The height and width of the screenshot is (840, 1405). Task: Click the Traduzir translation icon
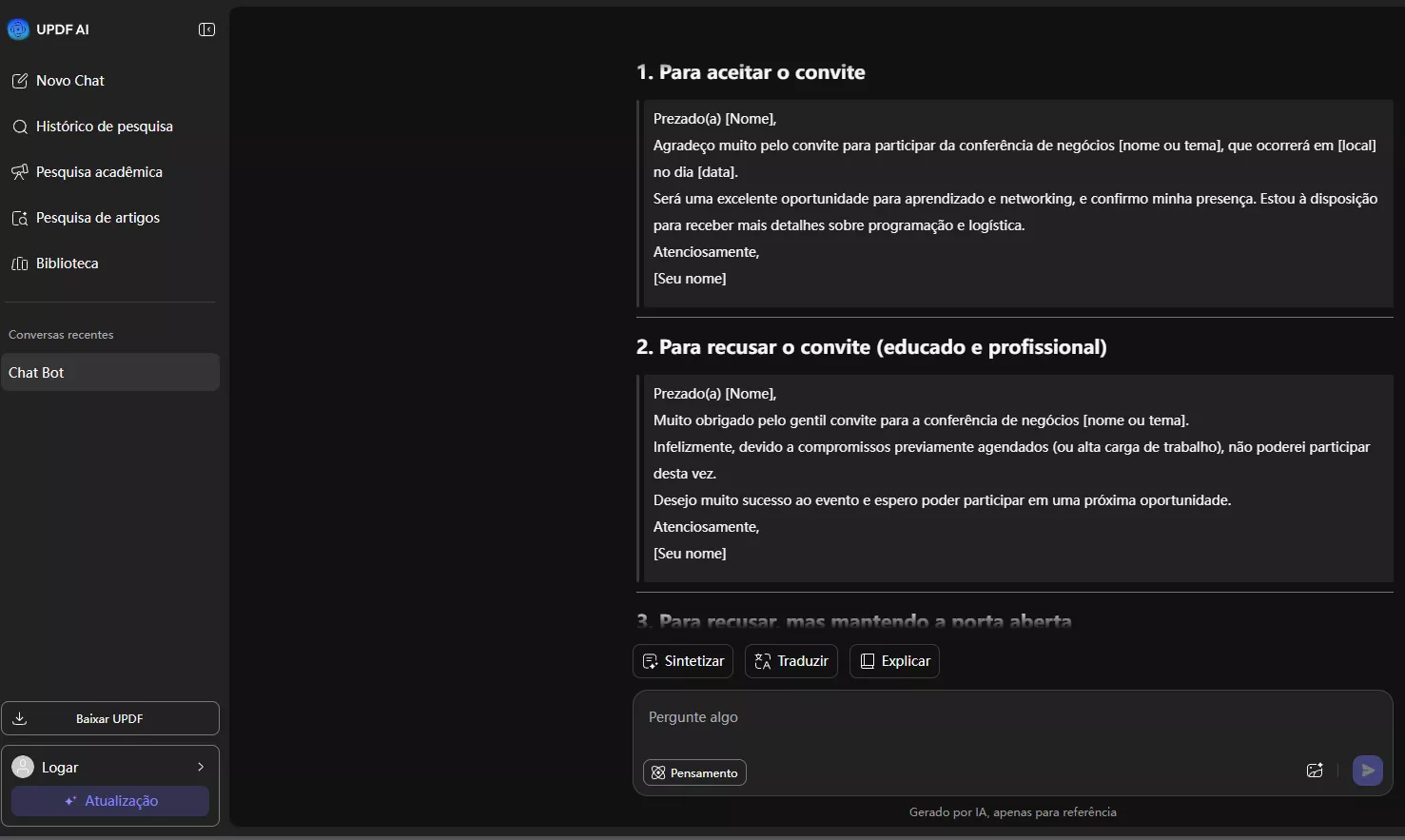coord(761,660)
